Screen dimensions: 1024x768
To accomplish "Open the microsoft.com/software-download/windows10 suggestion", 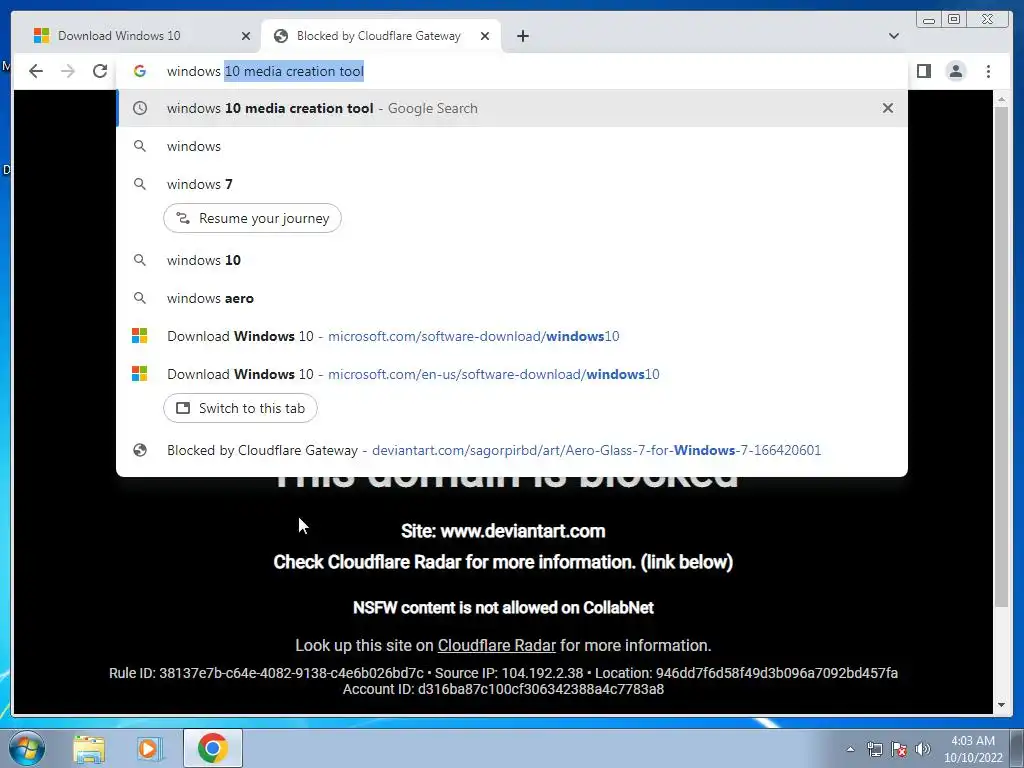I will point(512,336).
